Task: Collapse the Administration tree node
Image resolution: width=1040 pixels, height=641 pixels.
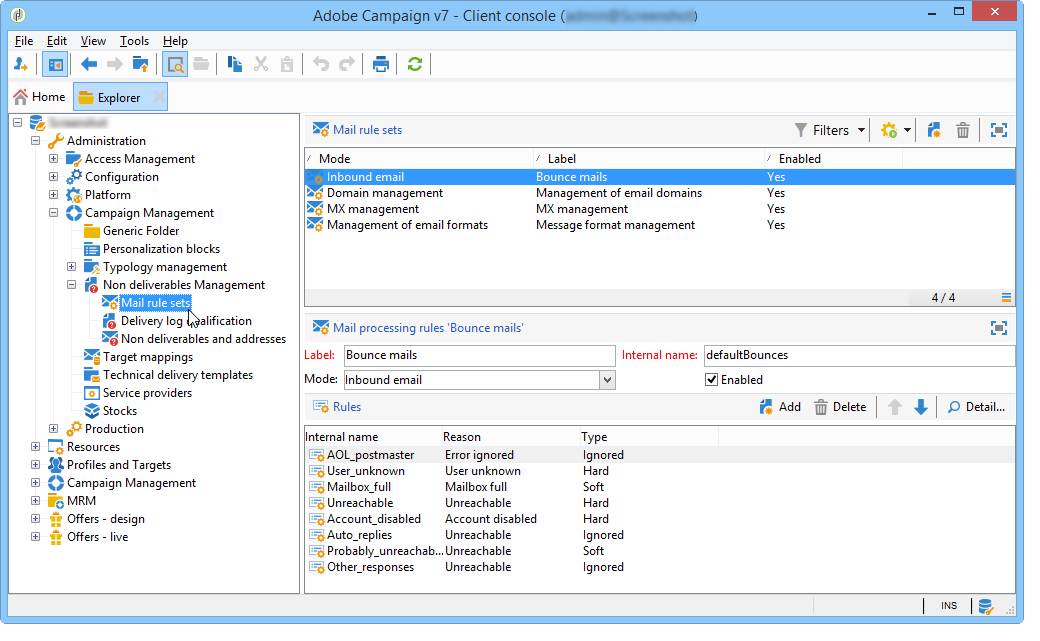Action: (36, 141)
